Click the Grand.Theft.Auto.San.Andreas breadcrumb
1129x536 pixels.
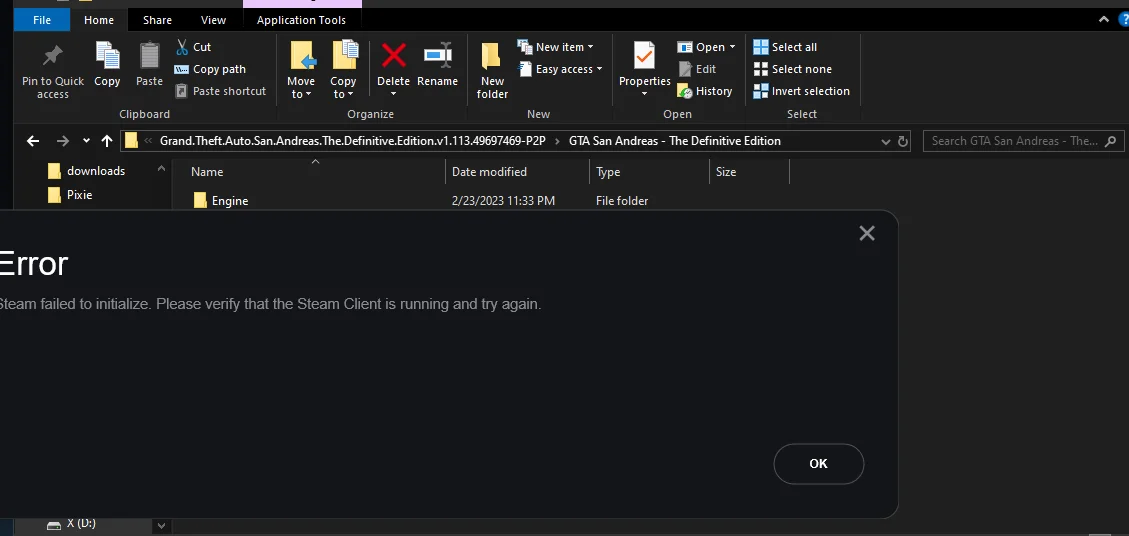tap(353, 141)
